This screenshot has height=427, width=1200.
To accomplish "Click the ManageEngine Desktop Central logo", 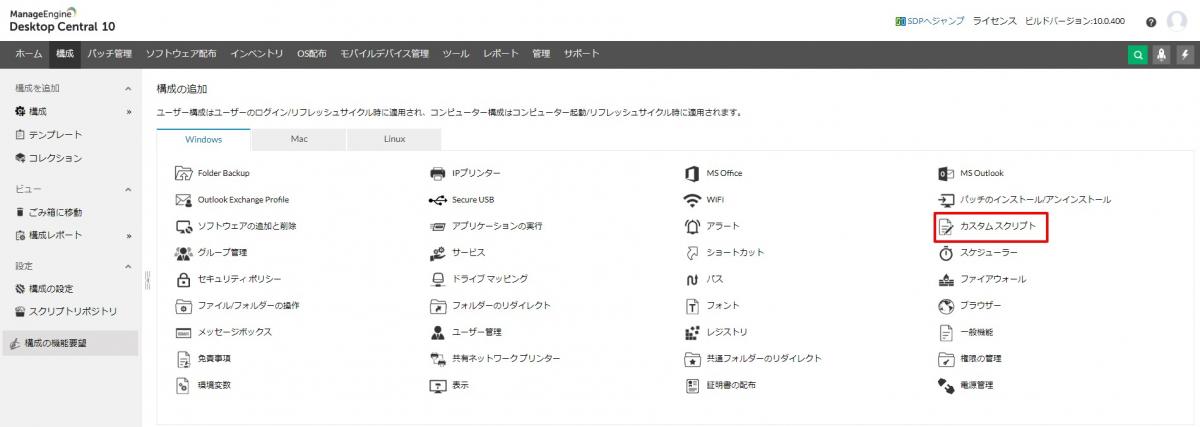I will point(60,20).
